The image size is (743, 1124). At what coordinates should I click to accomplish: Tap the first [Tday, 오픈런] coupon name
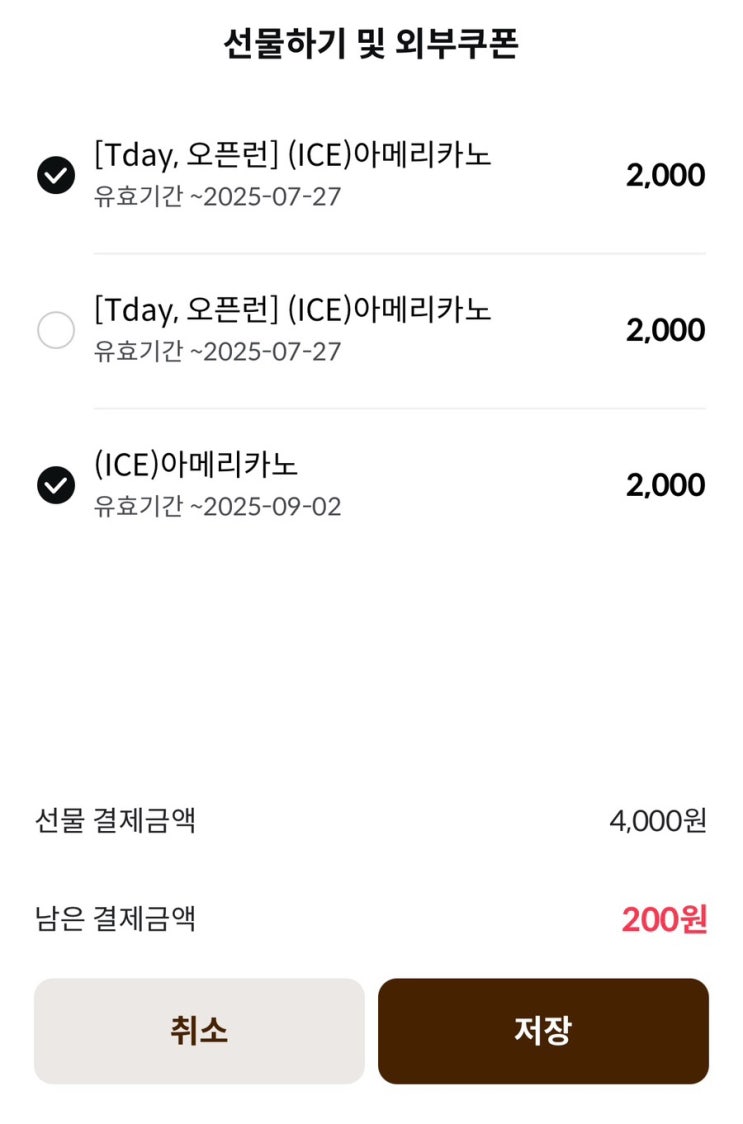tap(293, 155)
